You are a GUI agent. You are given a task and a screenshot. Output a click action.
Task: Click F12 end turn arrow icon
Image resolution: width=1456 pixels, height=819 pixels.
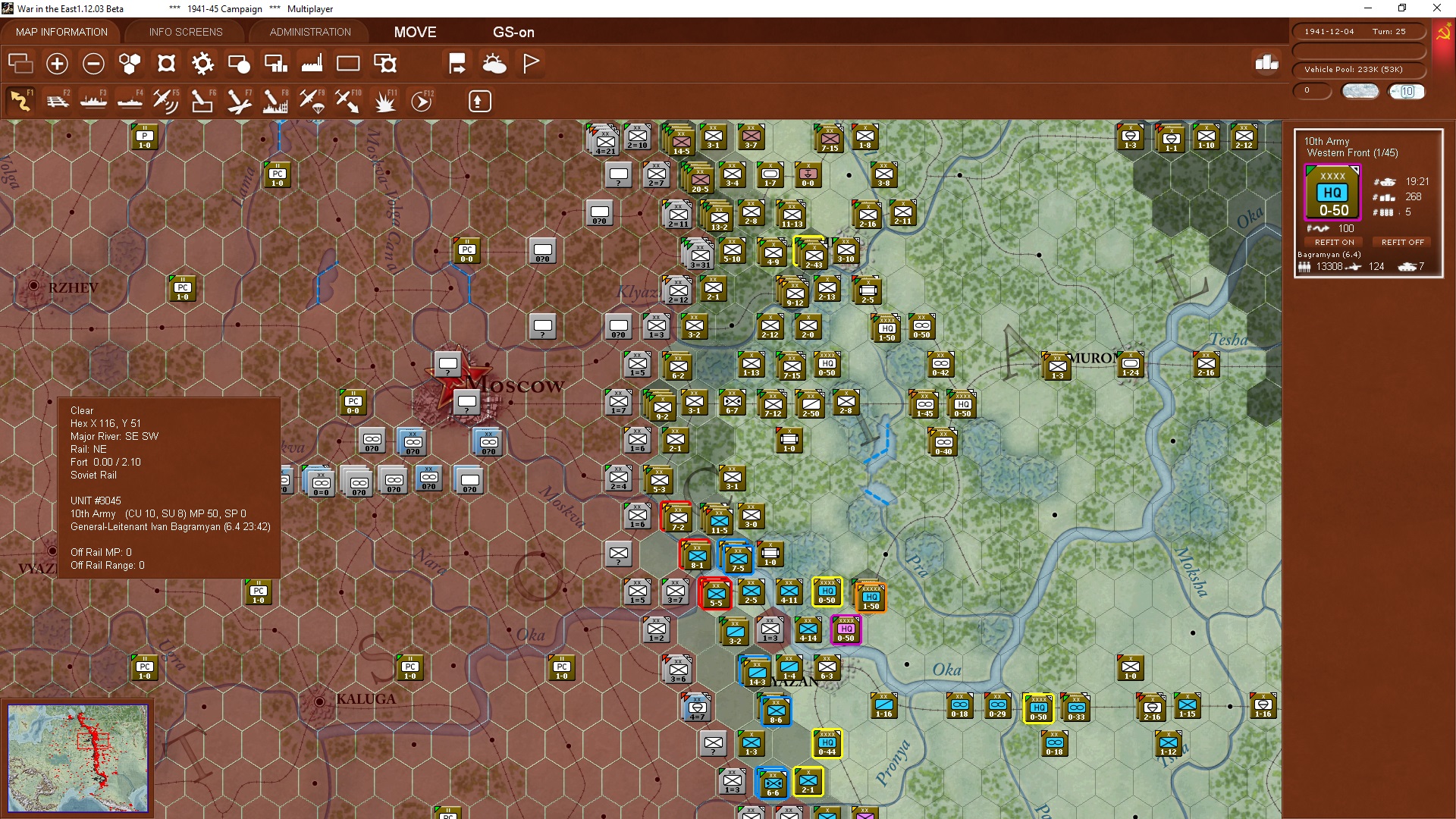422,101
